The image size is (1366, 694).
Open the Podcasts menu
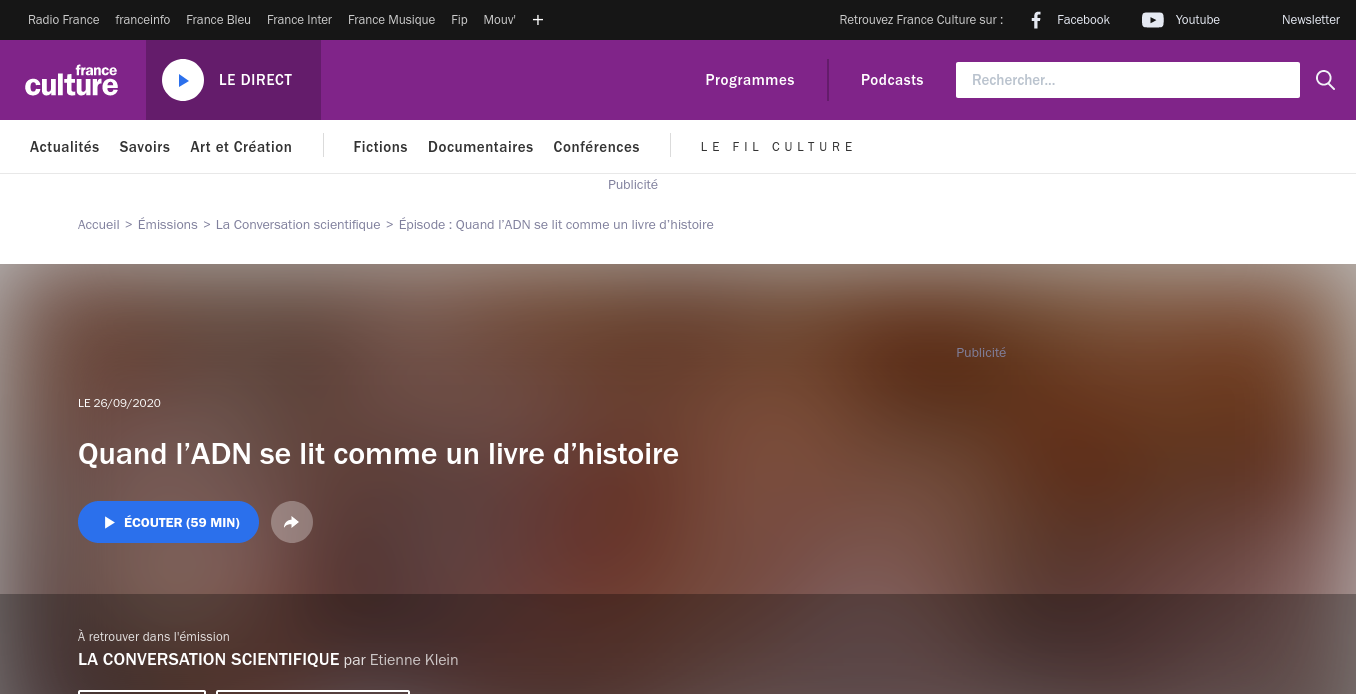tap(892, 80)
